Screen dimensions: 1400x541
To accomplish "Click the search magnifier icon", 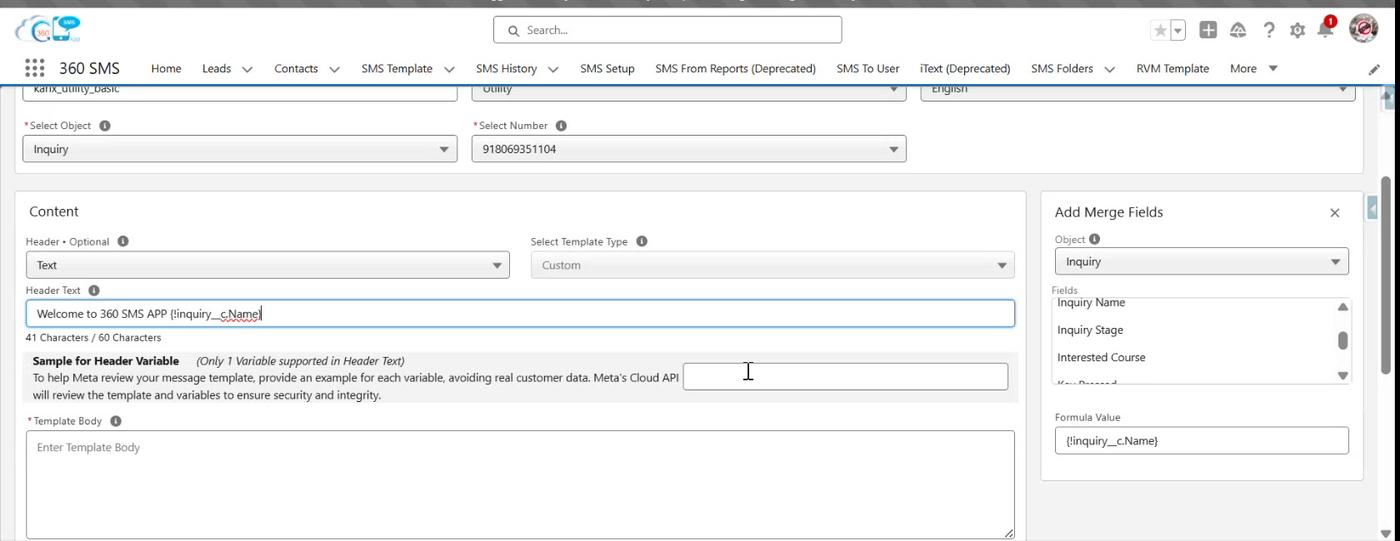I will (x=513, y=31).
